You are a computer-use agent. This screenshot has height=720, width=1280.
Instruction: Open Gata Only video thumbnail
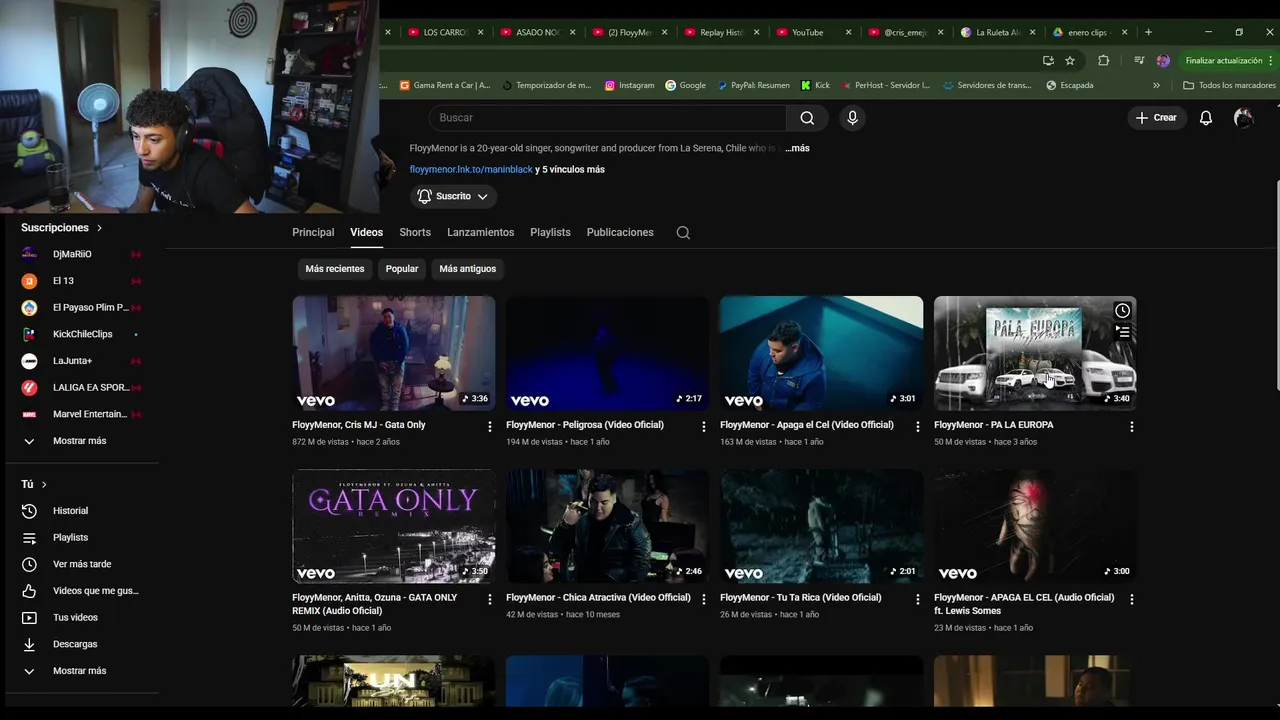tap(394, 353)
